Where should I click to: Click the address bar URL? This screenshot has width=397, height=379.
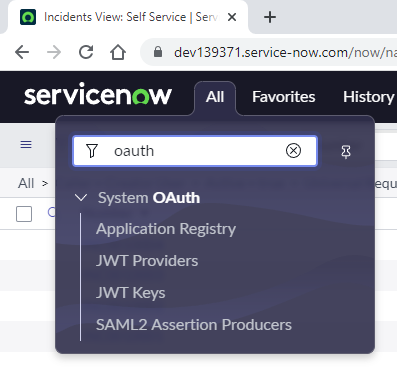[285, 52]
